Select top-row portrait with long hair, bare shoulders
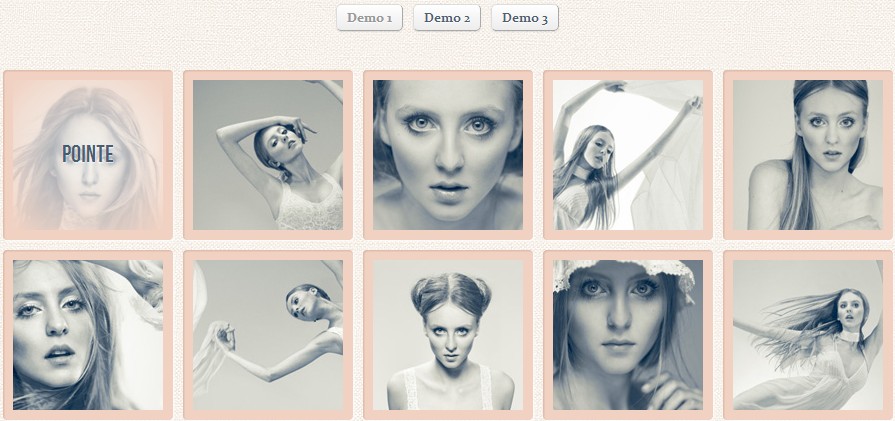Image resolution: width=895 pixels, height=421 pixels. click(x=808, y=155)
